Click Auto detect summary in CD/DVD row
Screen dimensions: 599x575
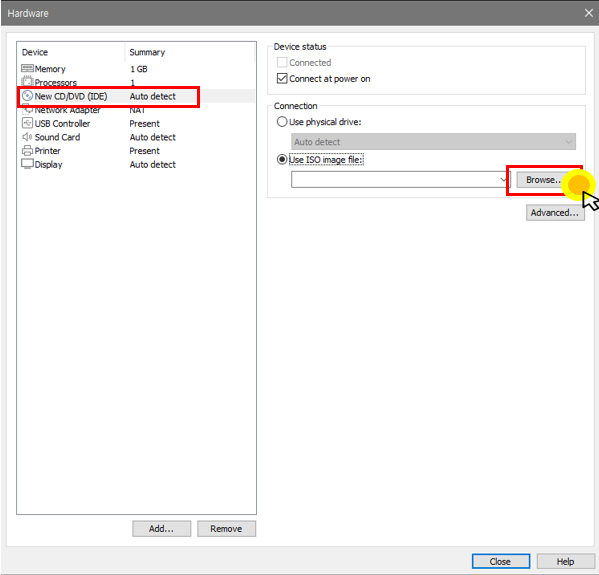(153, 96)
